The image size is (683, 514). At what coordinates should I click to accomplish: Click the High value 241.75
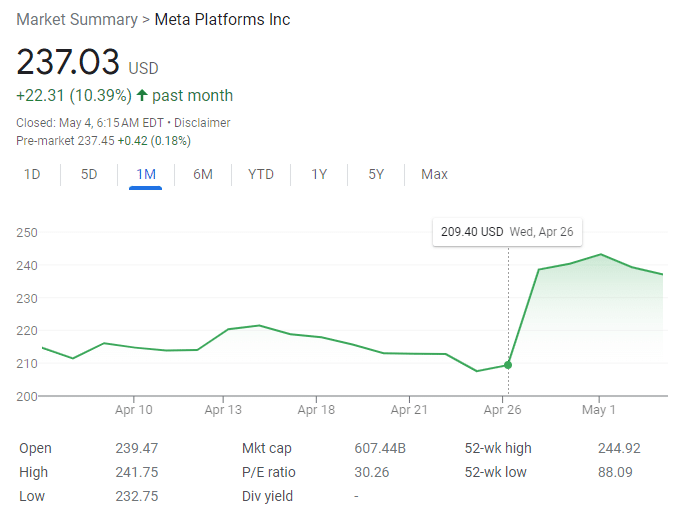pyautogui.click(x=137, y=472)
